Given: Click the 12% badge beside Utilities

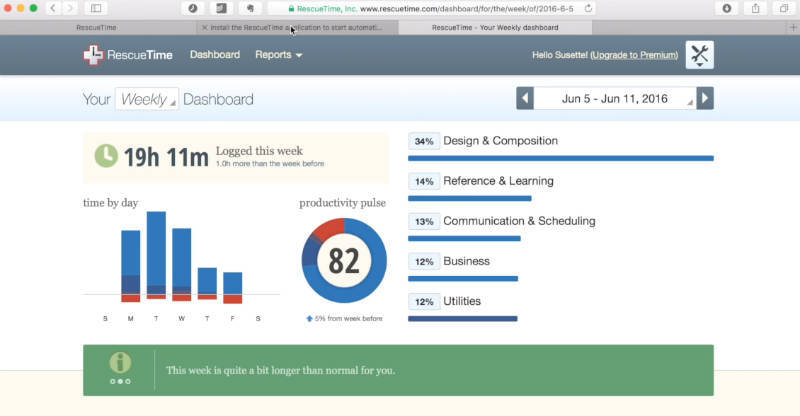Looking at the screenshot, I should pyautogui.click(x=424, y=302).
